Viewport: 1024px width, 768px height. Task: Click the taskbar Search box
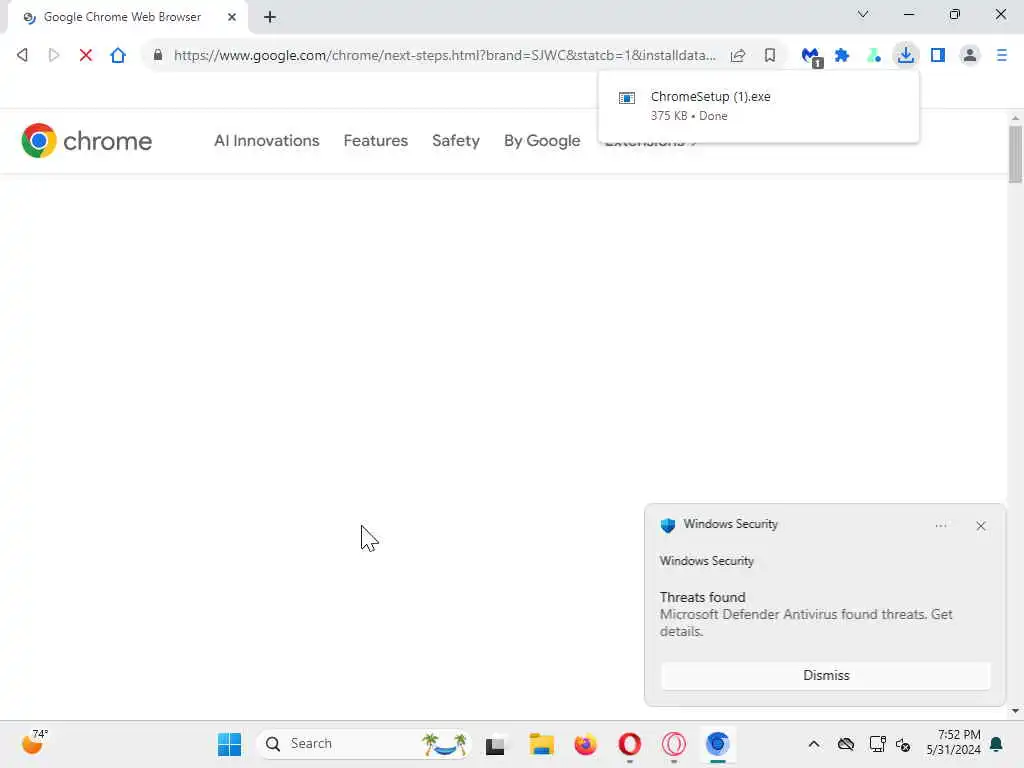click(364, 744)
